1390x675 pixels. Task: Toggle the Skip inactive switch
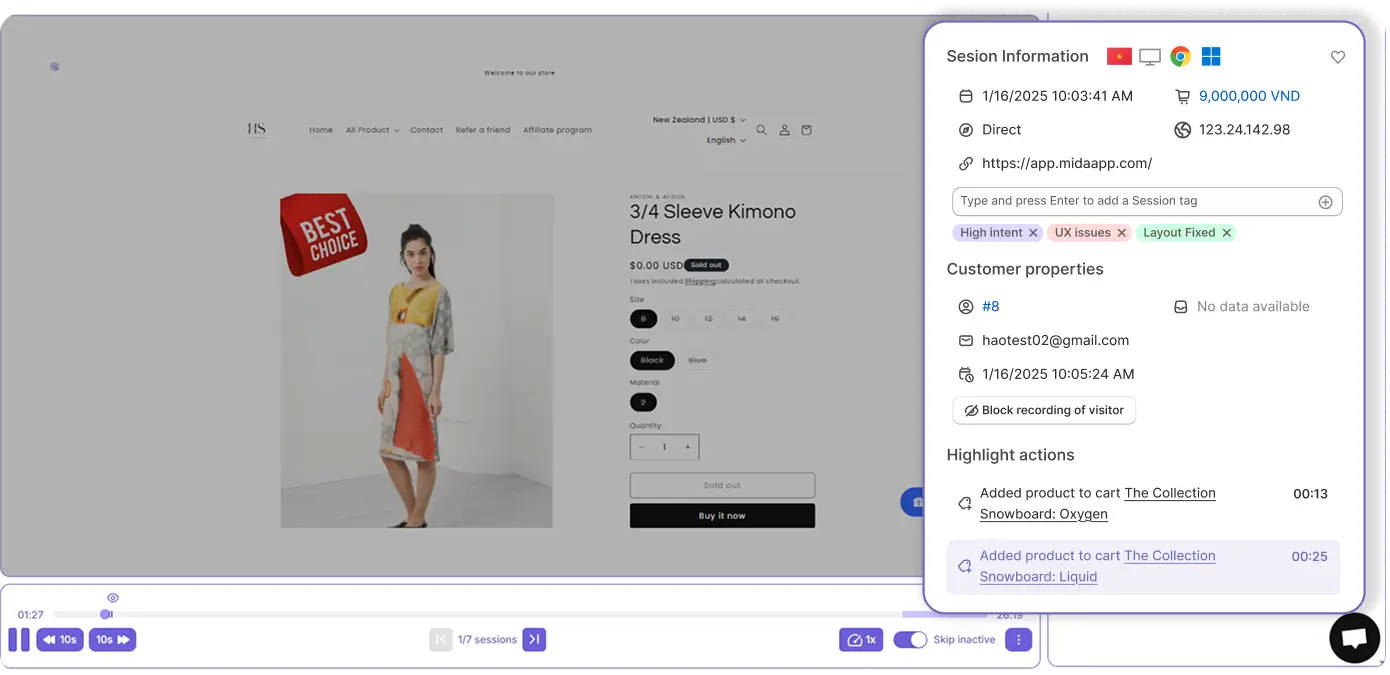tap(910, 640)
